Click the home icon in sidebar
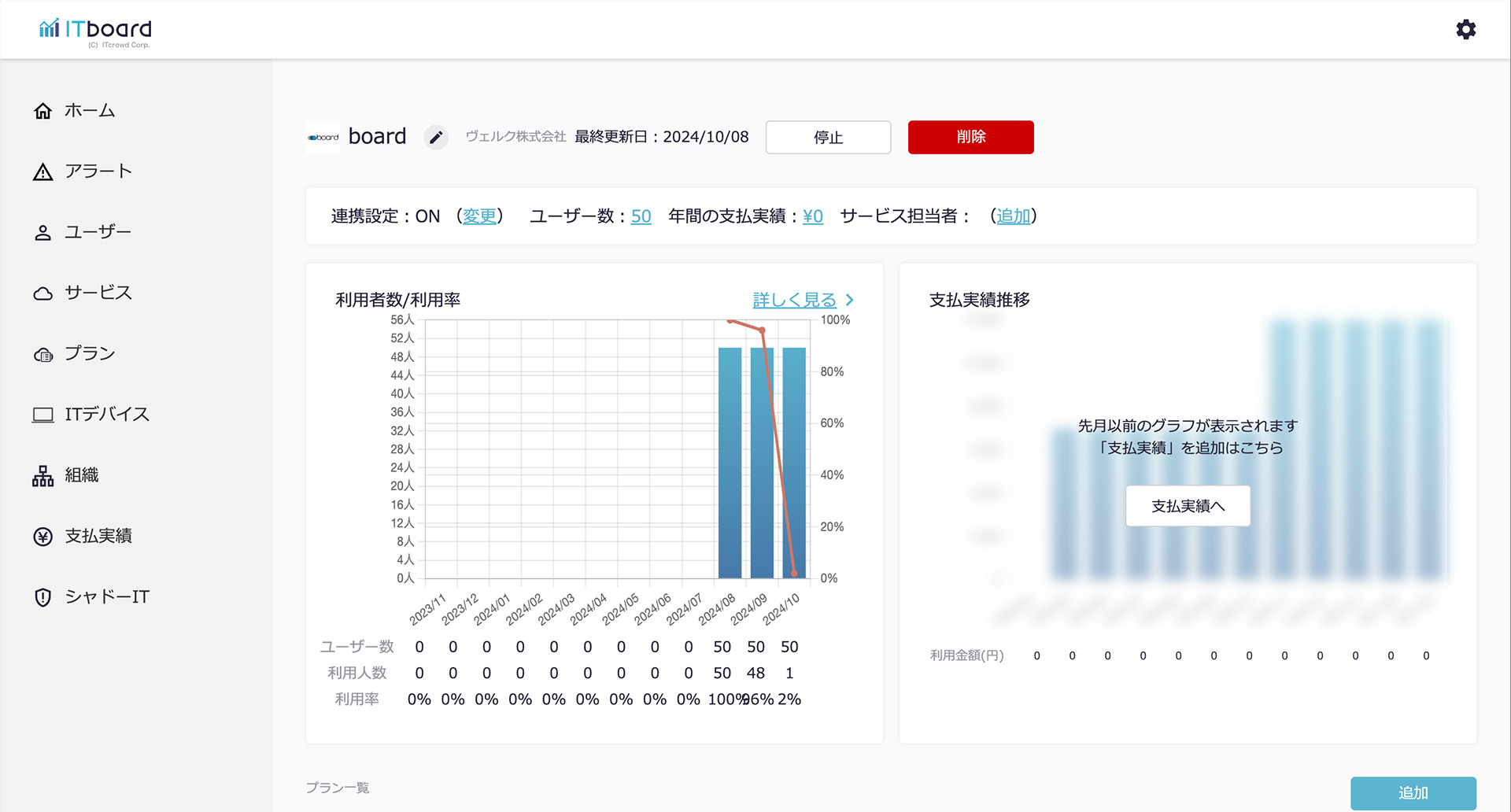 (43, 111)
